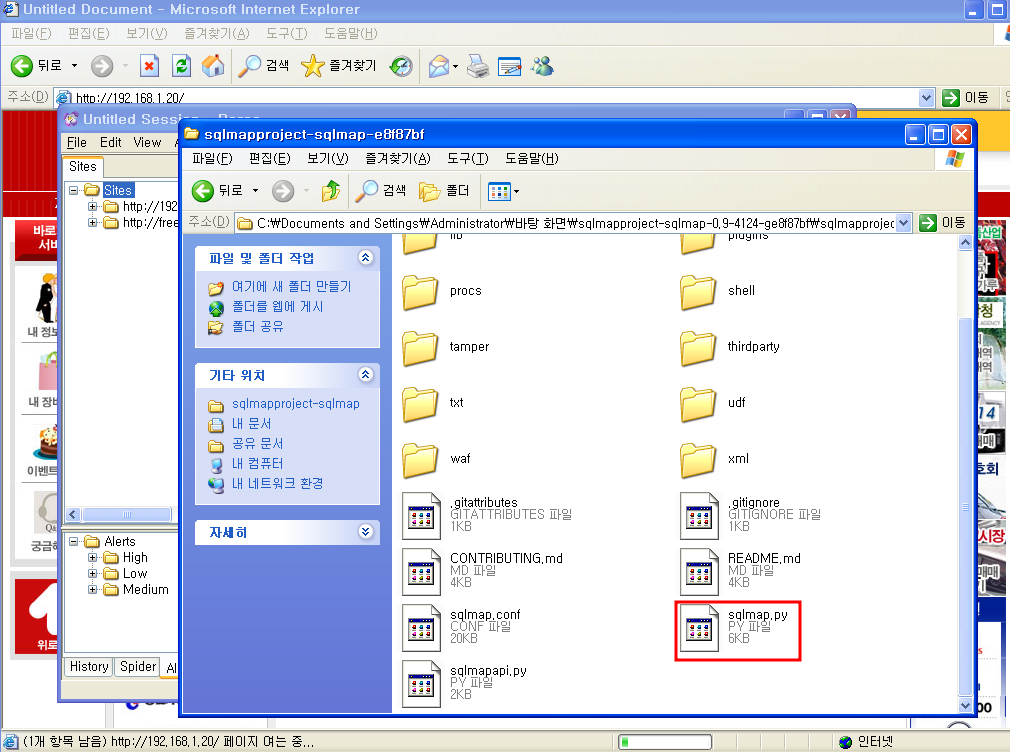1010x752 pixels.
Task: Open Edit menu in Untitled Session window
Action: [111, 142]
